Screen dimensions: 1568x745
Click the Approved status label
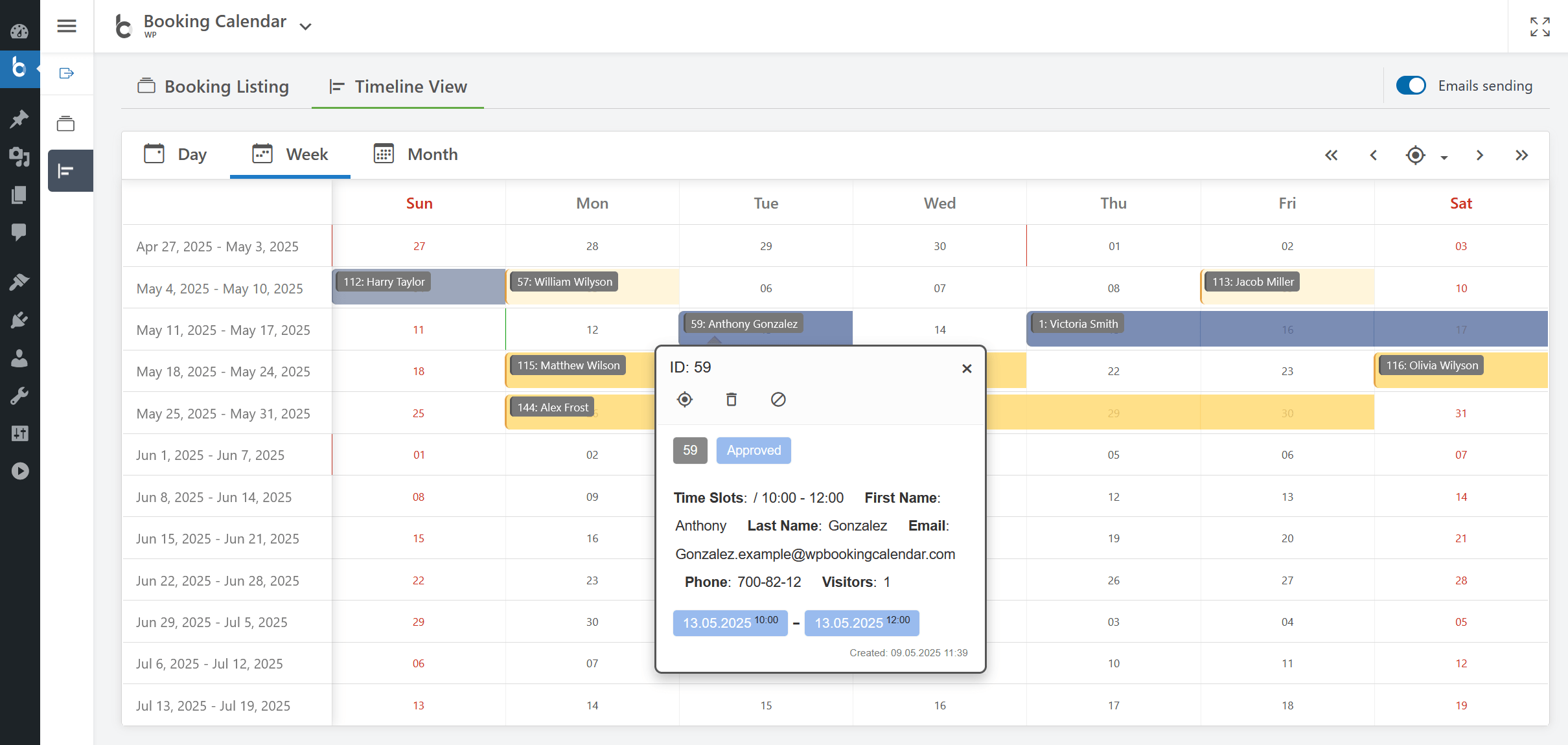point(754,450)
